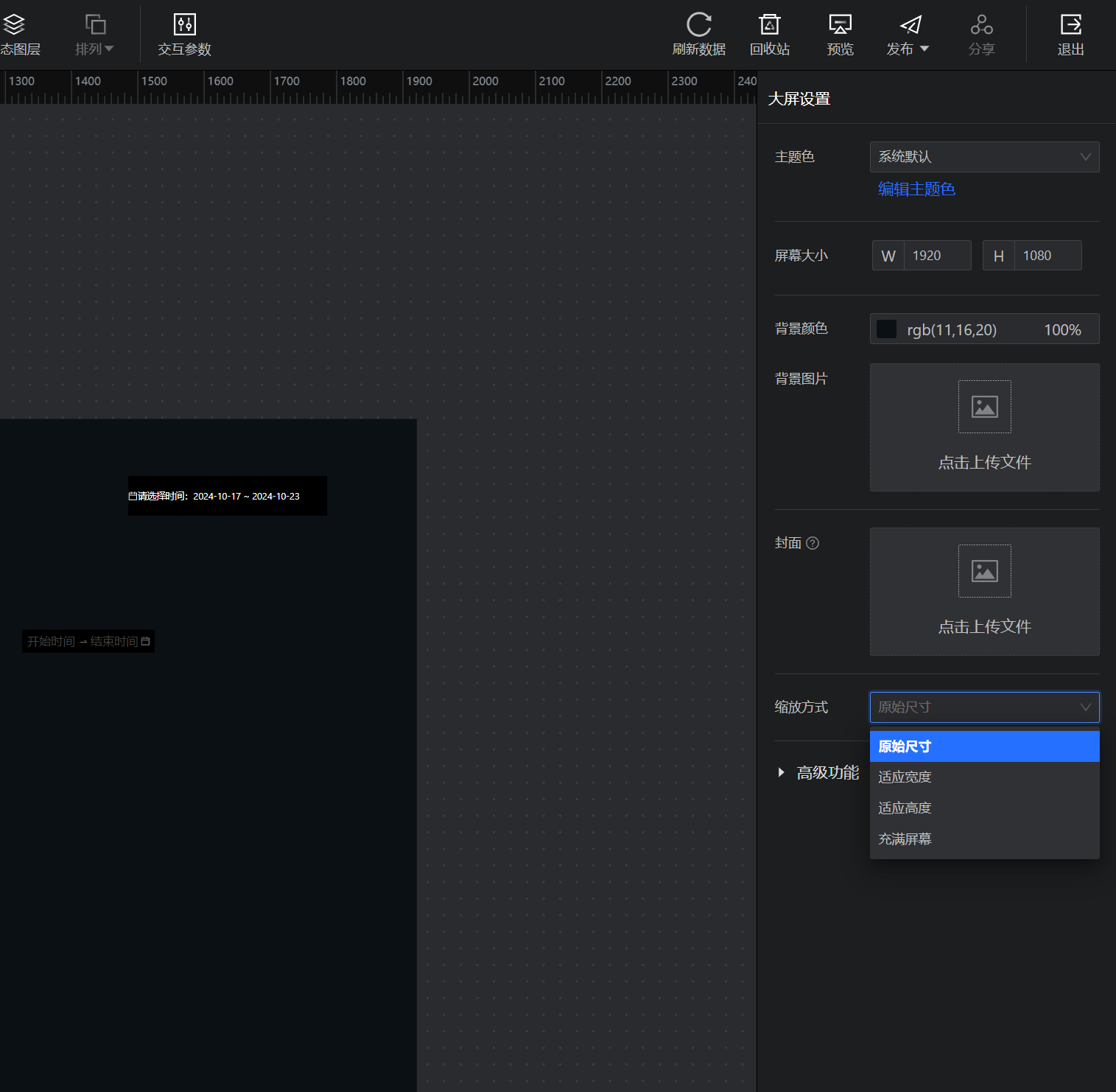
Task: Click the screen width input field
Action: (x=936, y=256)
